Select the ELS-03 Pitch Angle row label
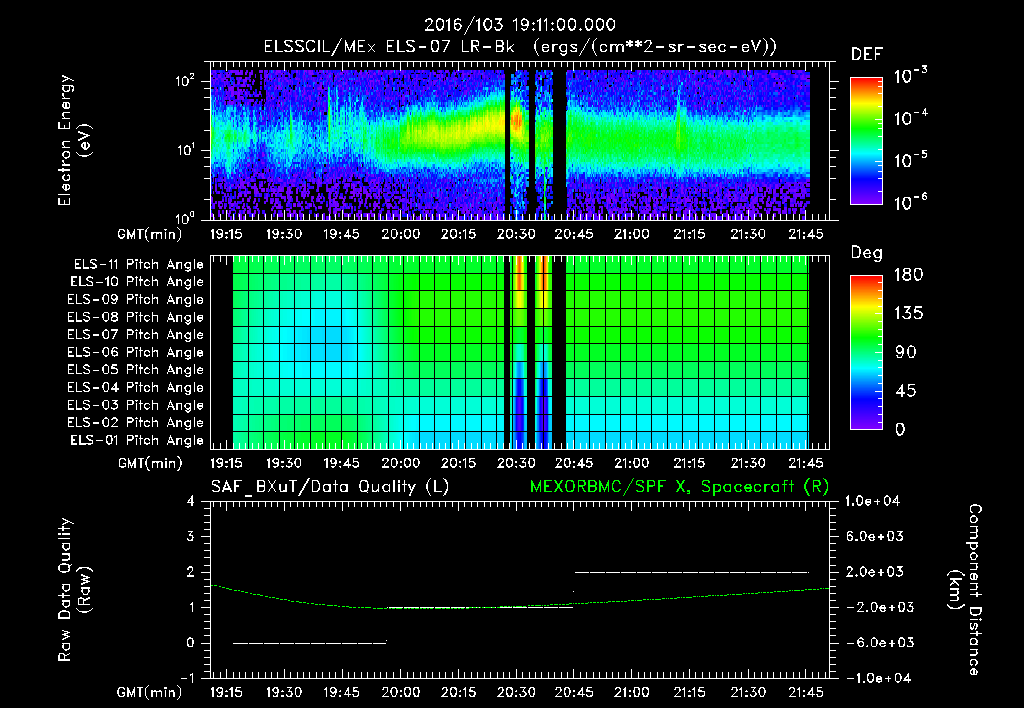Image resolution: width=1024 pixels, height=708 pixels. (x=135, y=406)
